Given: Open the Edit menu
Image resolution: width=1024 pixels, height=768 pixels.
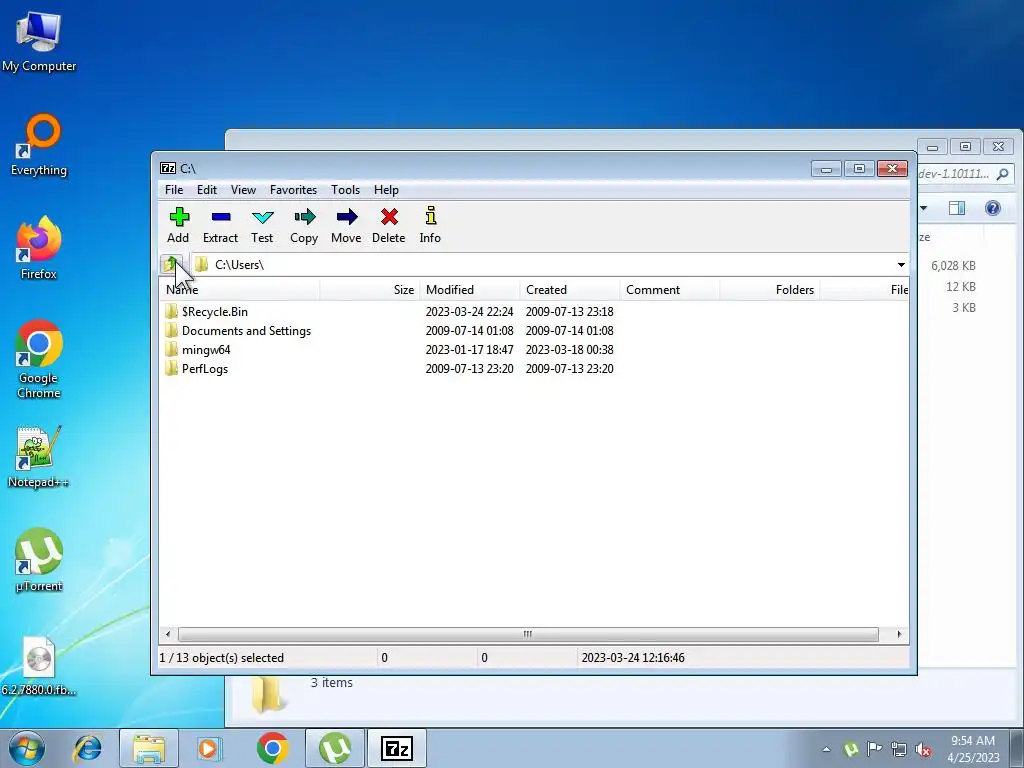Looking at the screenshot, I should (206, 190).
